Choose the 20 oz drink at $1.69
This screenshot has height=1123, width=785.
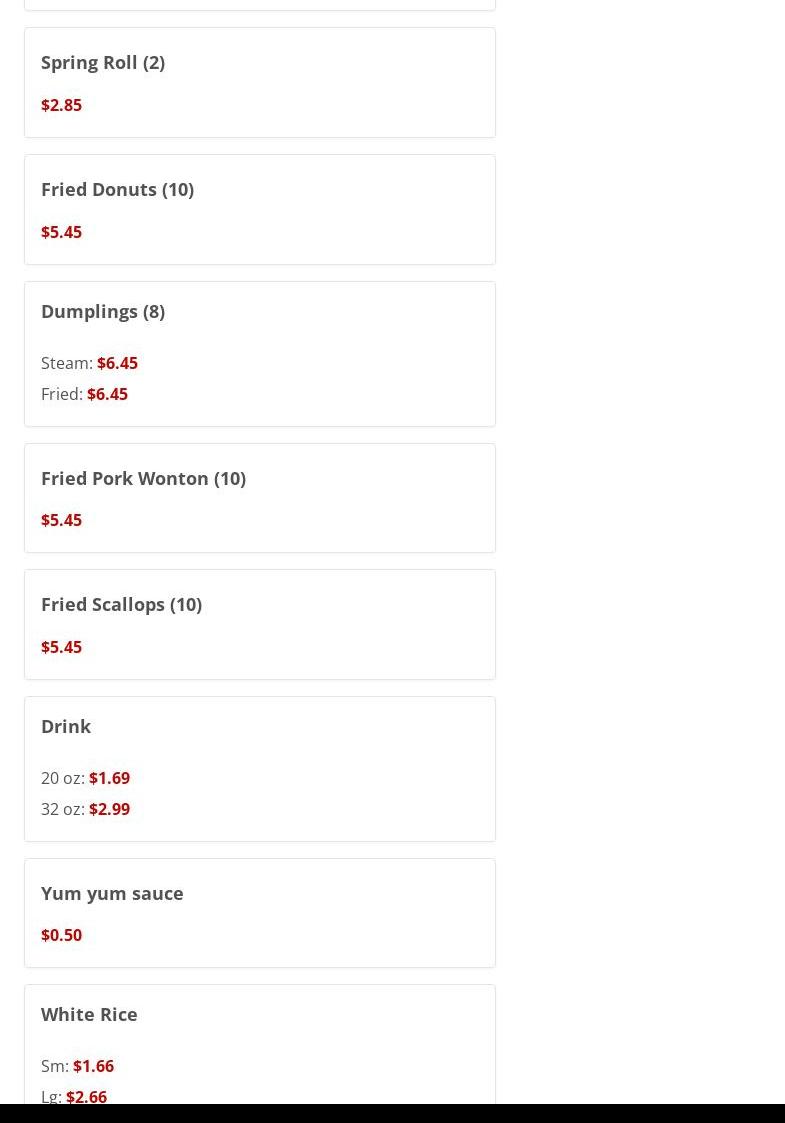109,778
